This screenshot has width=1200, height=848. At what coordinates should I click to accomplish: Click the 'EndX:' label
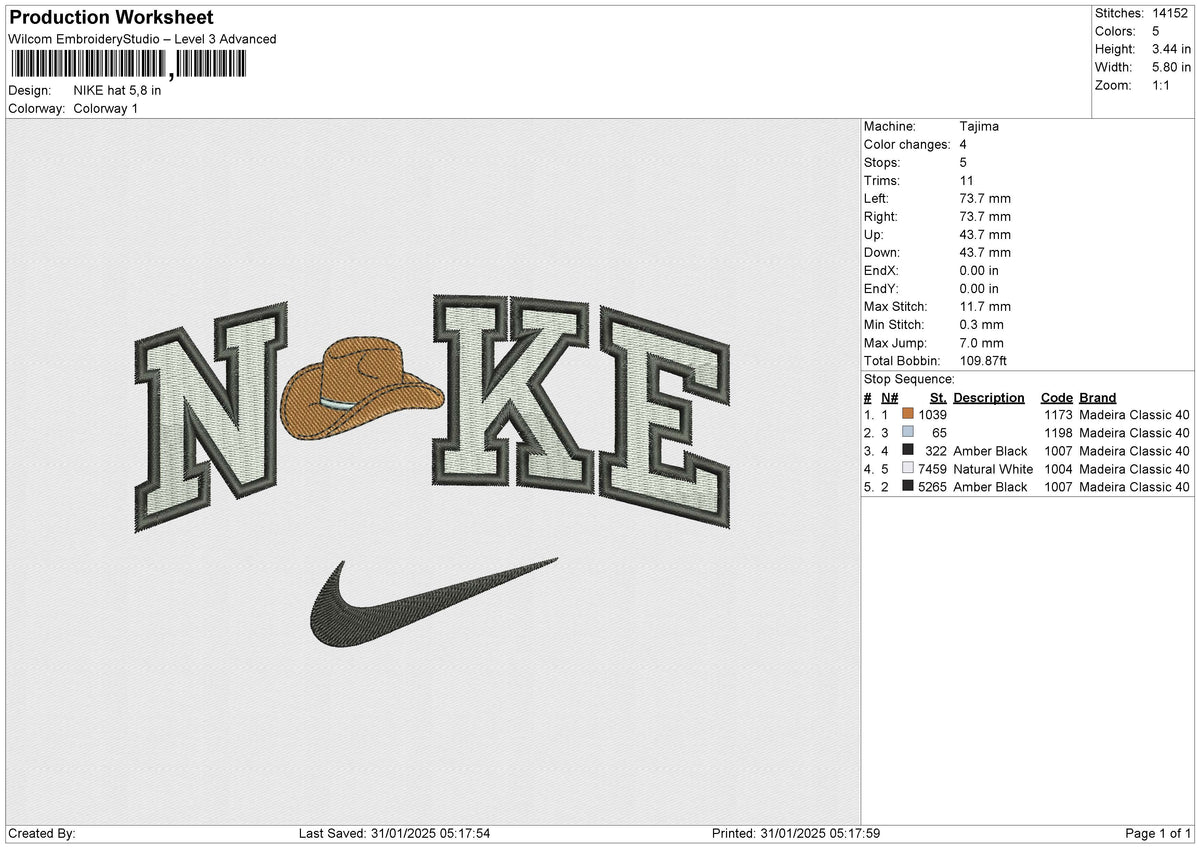[882, 270]
